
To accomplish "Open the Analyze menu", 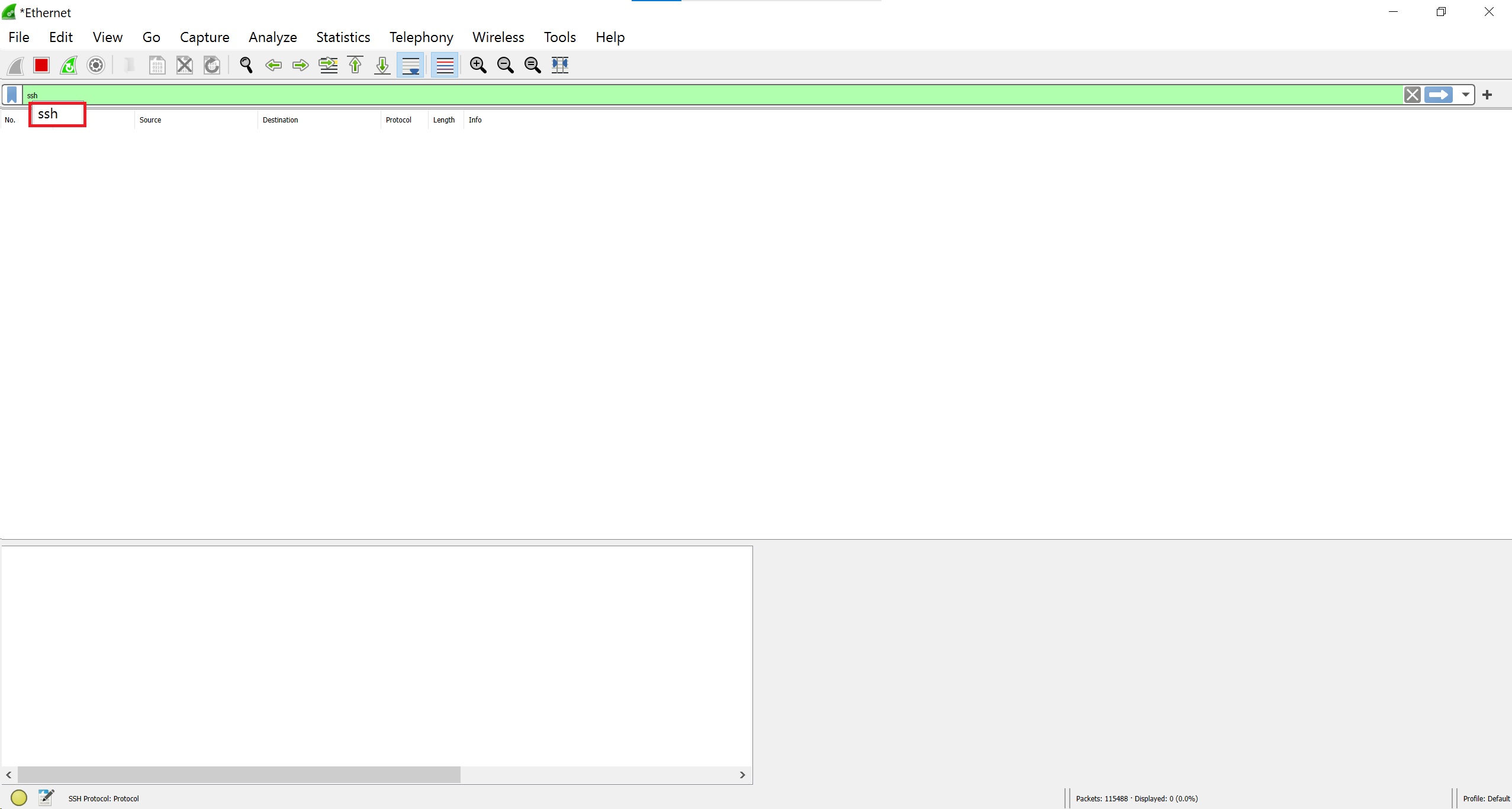I will [x=272, y=37].
